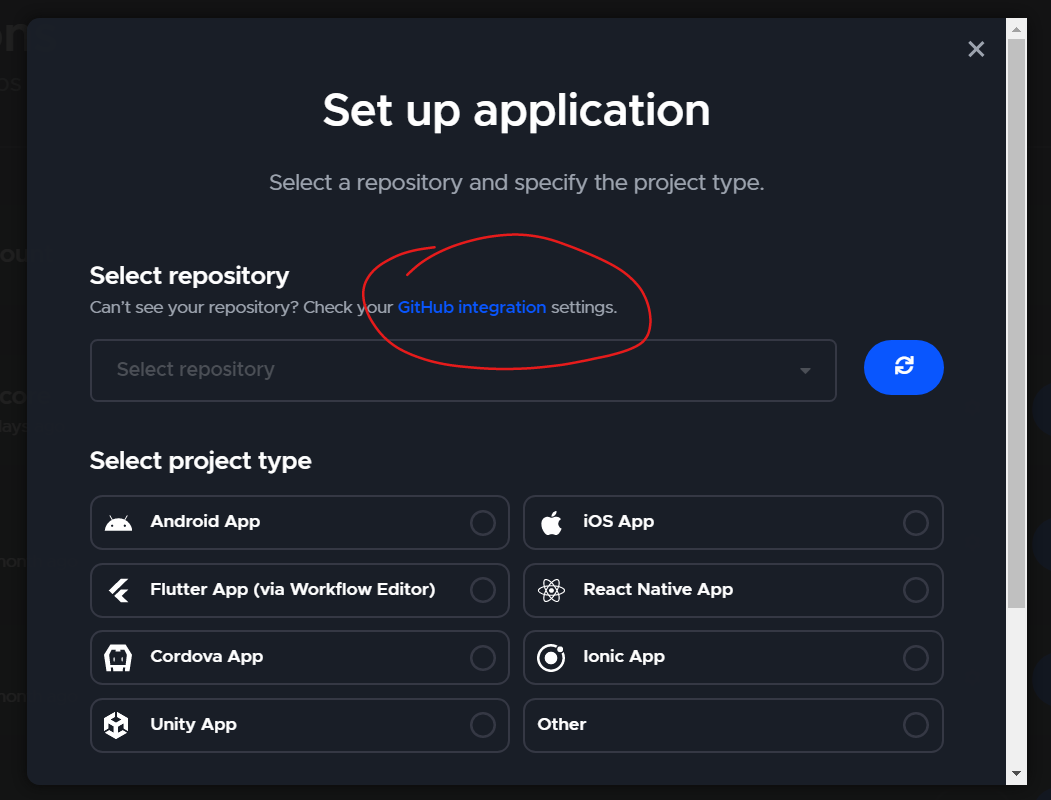Click the React Native atom icon
Viewport: 1051px width, 800px height.
point(551,590)
